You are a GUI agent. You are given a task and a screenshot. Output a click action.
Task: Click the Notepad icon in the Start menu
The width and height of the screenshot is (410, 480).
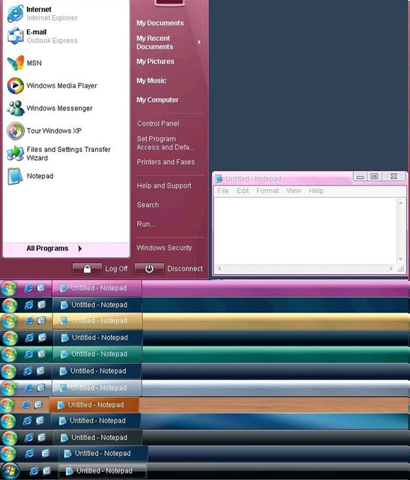pyautogui.click(x=15, y=176)
